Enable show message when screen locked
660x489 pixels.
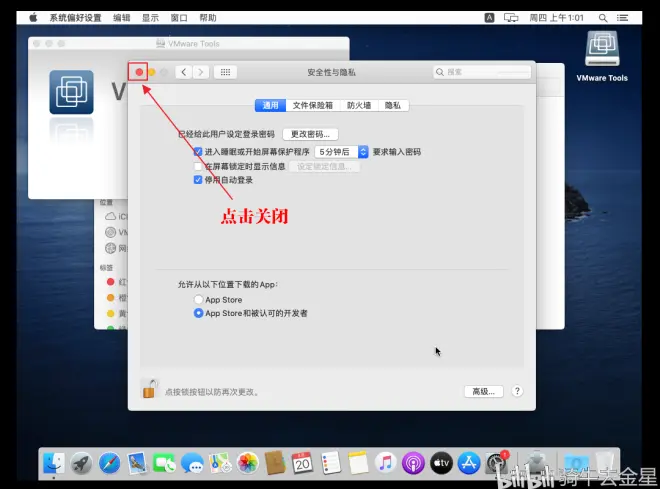pyautogui.click(x=198, y=166)
